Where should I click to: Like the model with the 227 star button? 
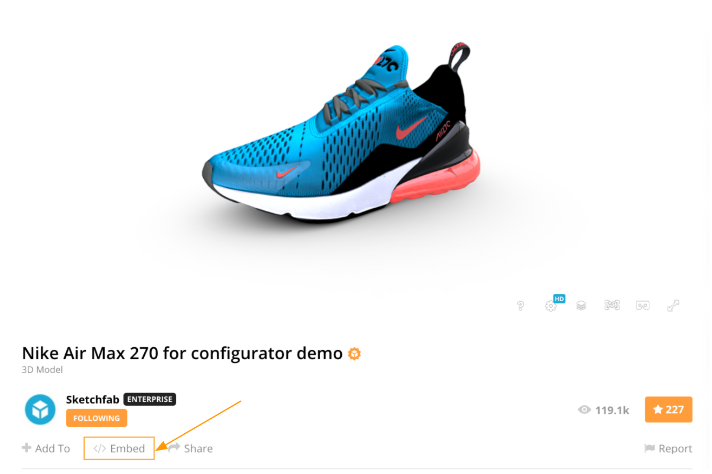668,410
